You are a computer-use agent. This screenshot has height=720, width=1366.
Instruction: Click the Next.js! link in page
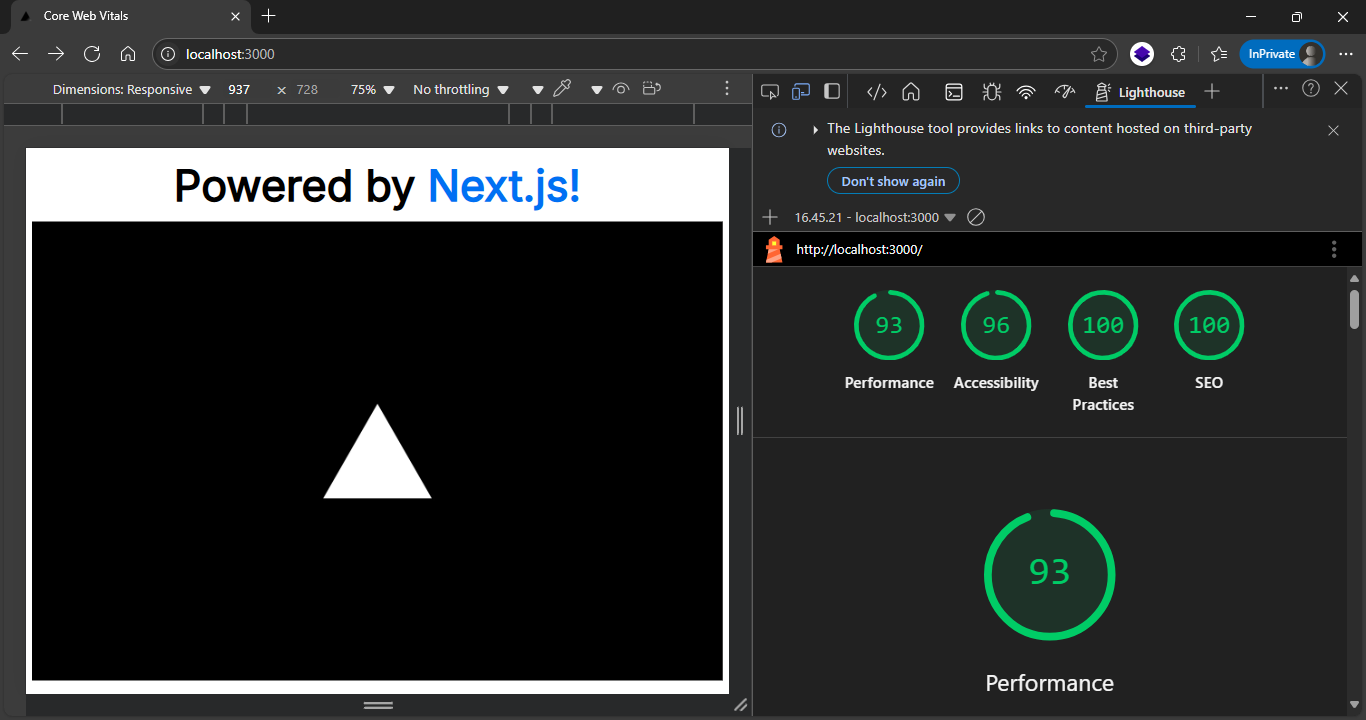coord(504,187)
